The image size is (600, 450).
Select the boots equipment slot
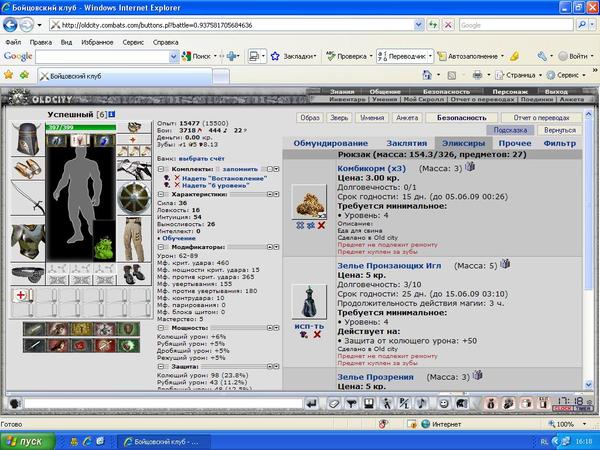pos(134,274)
